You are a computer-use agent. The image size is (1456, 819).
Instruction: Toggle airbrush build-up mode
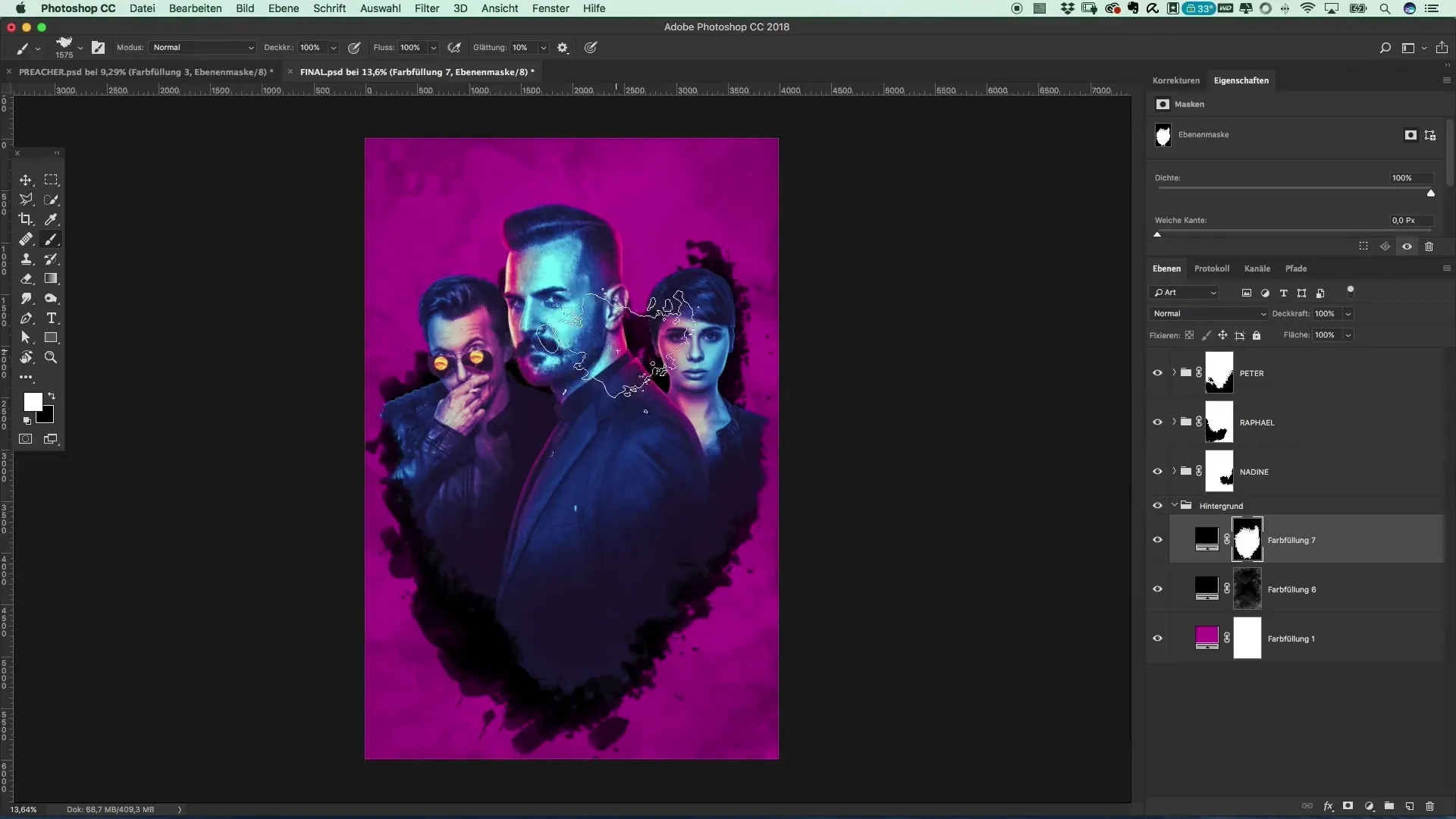pyautogui.click(x=454, y=47)
